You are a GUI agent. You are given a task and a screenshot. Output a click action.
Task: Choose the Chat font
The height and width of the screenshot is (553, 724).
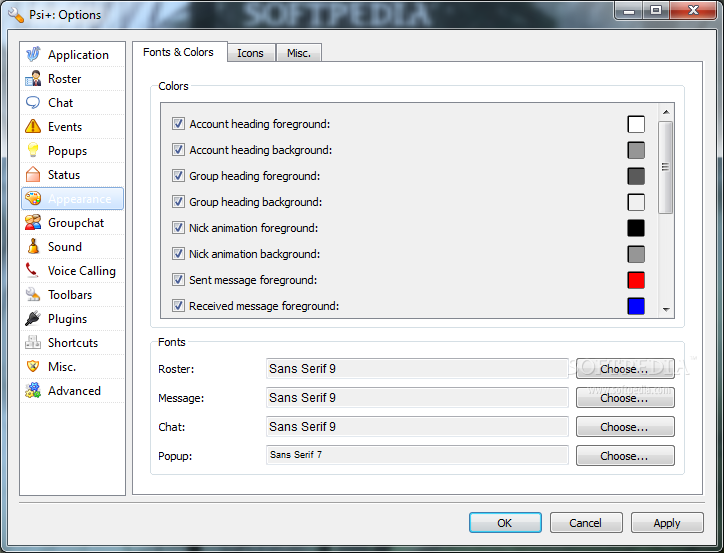tap(625, 427)
